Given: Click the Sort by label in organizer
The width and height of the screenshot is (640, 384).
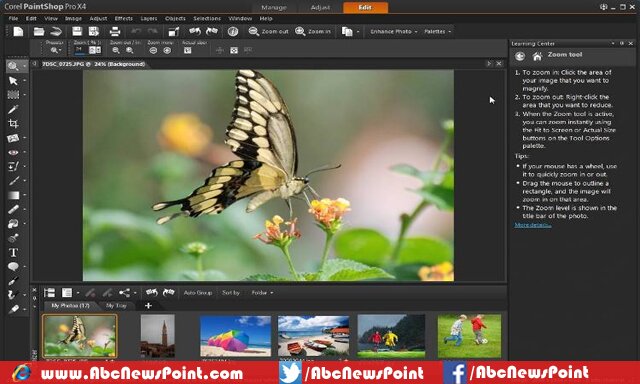Looking at the screenshot, I should click(231, 293).
